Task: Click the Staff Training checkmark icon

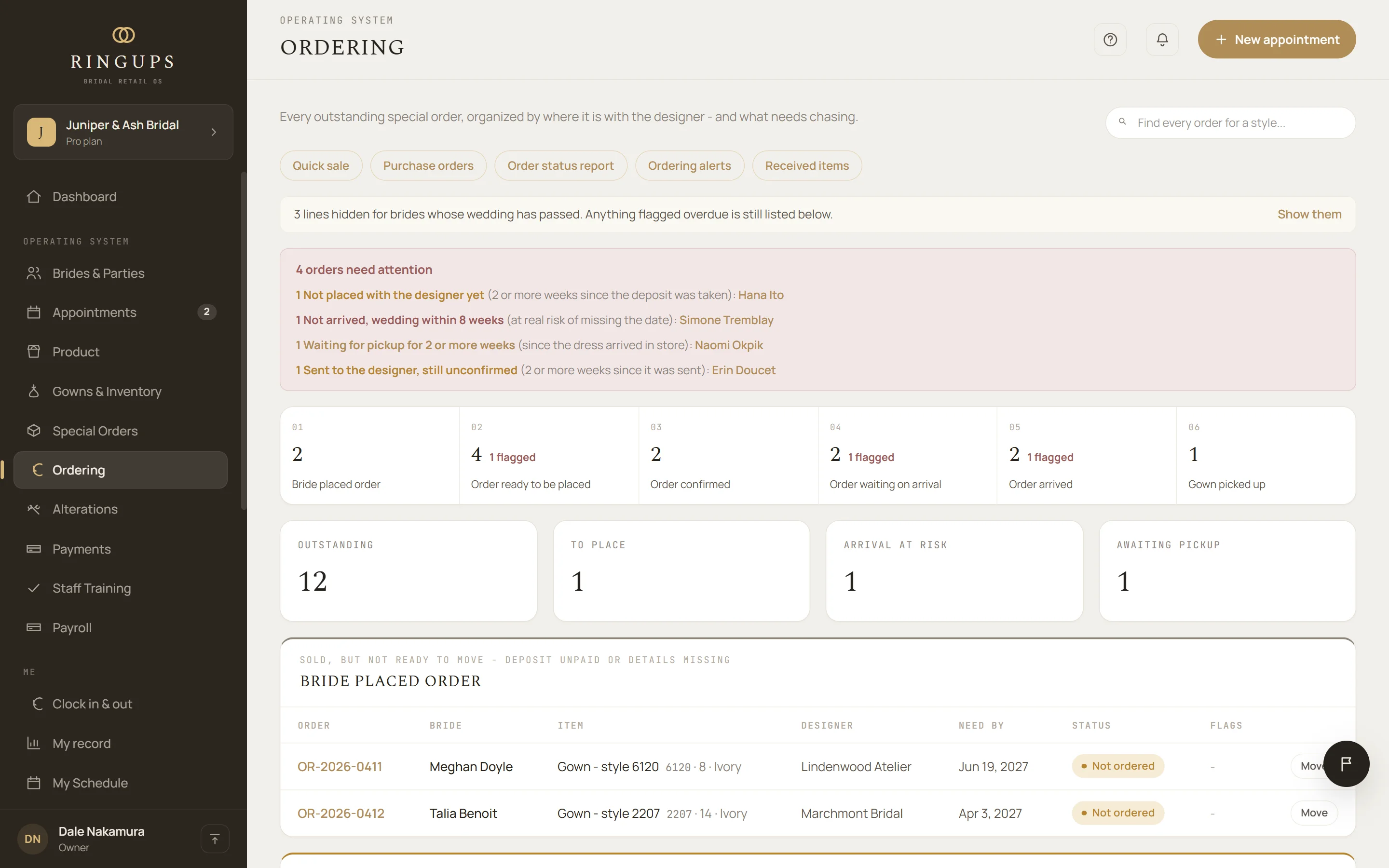Action: coord(34,588)
